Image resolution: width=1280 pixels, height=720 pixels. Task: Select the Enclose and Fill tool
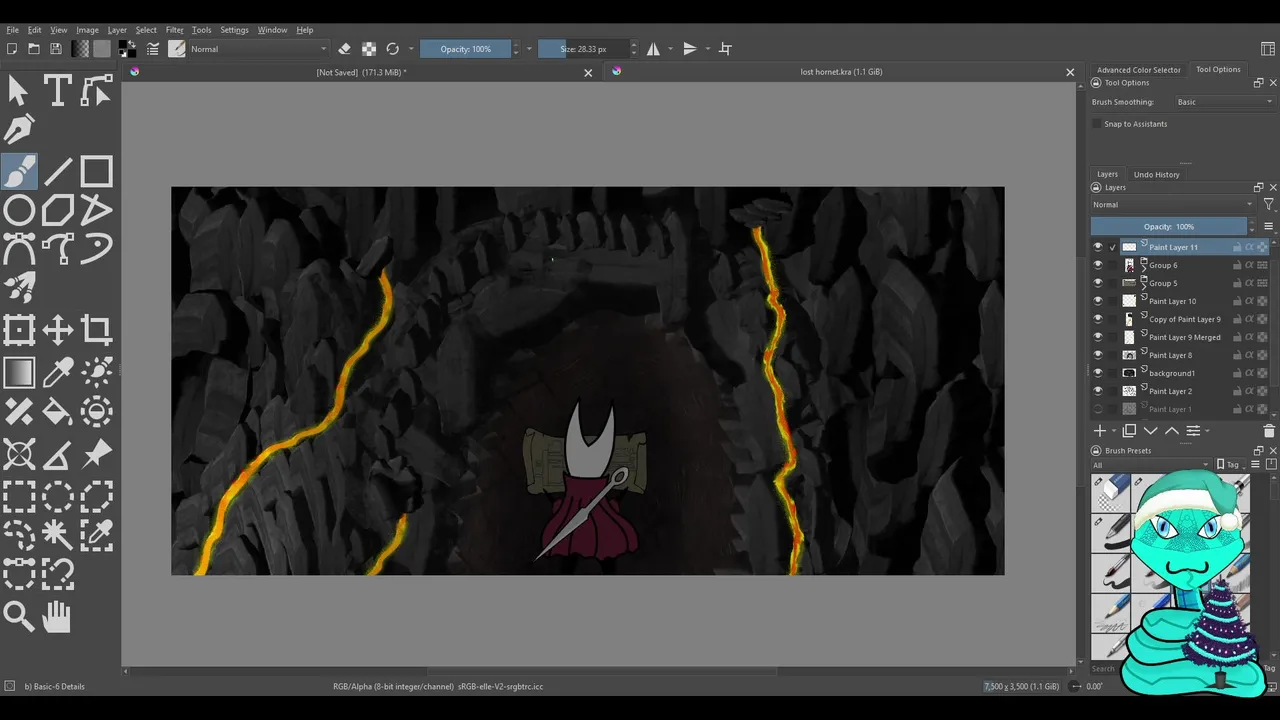coord(96,411)
